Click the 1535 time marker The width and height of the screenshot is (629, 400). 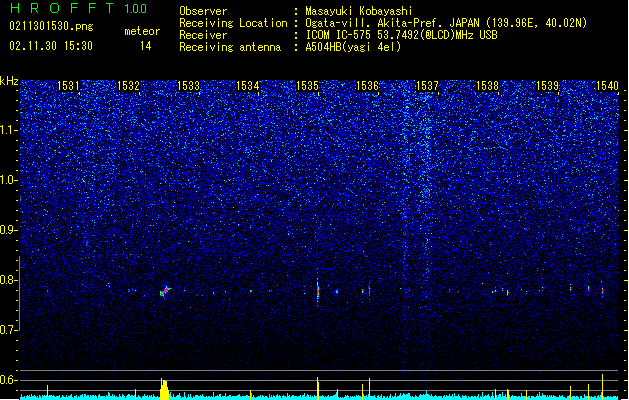(x=308, y=86)
